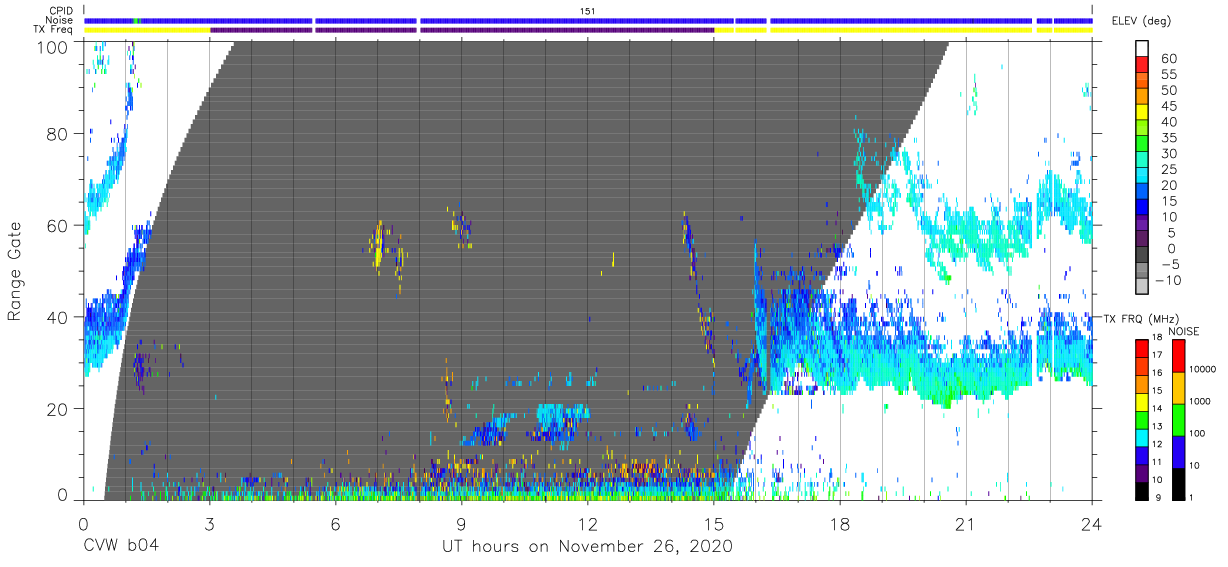Screen dimensions: 1228x567
Task: Click the 60 label on ELEV colorbar
Action: tap(1167, 58)
